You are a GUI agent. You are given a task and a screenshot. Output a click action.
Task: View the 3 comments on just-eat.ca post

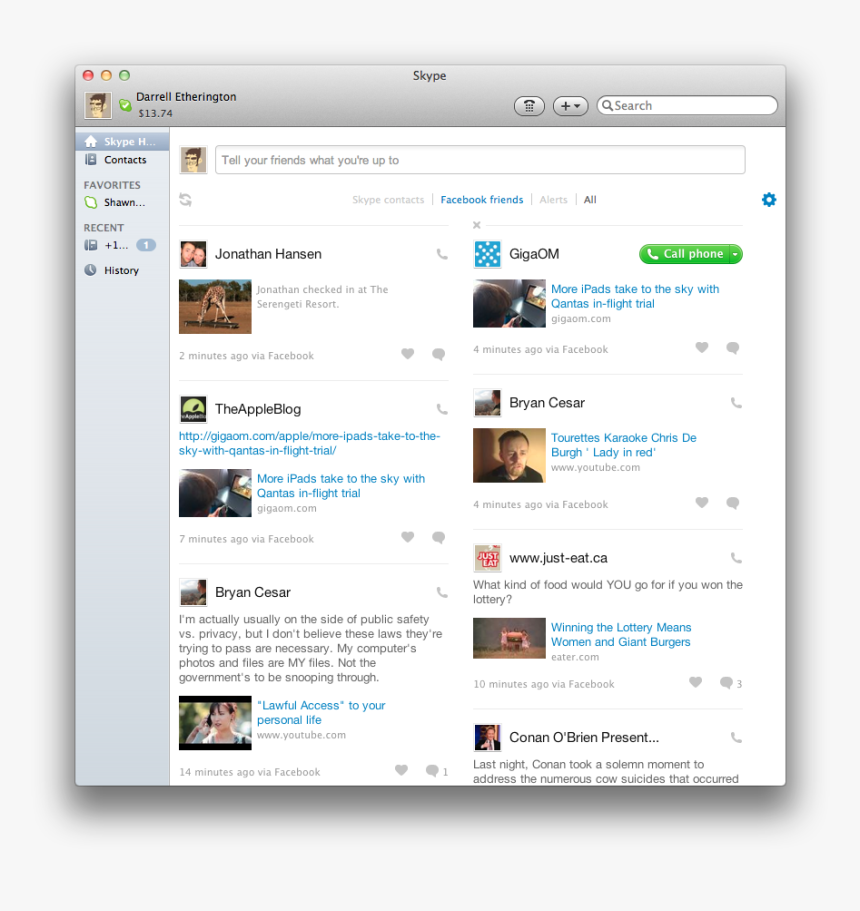pyautogui.click(x=730, y=683)
